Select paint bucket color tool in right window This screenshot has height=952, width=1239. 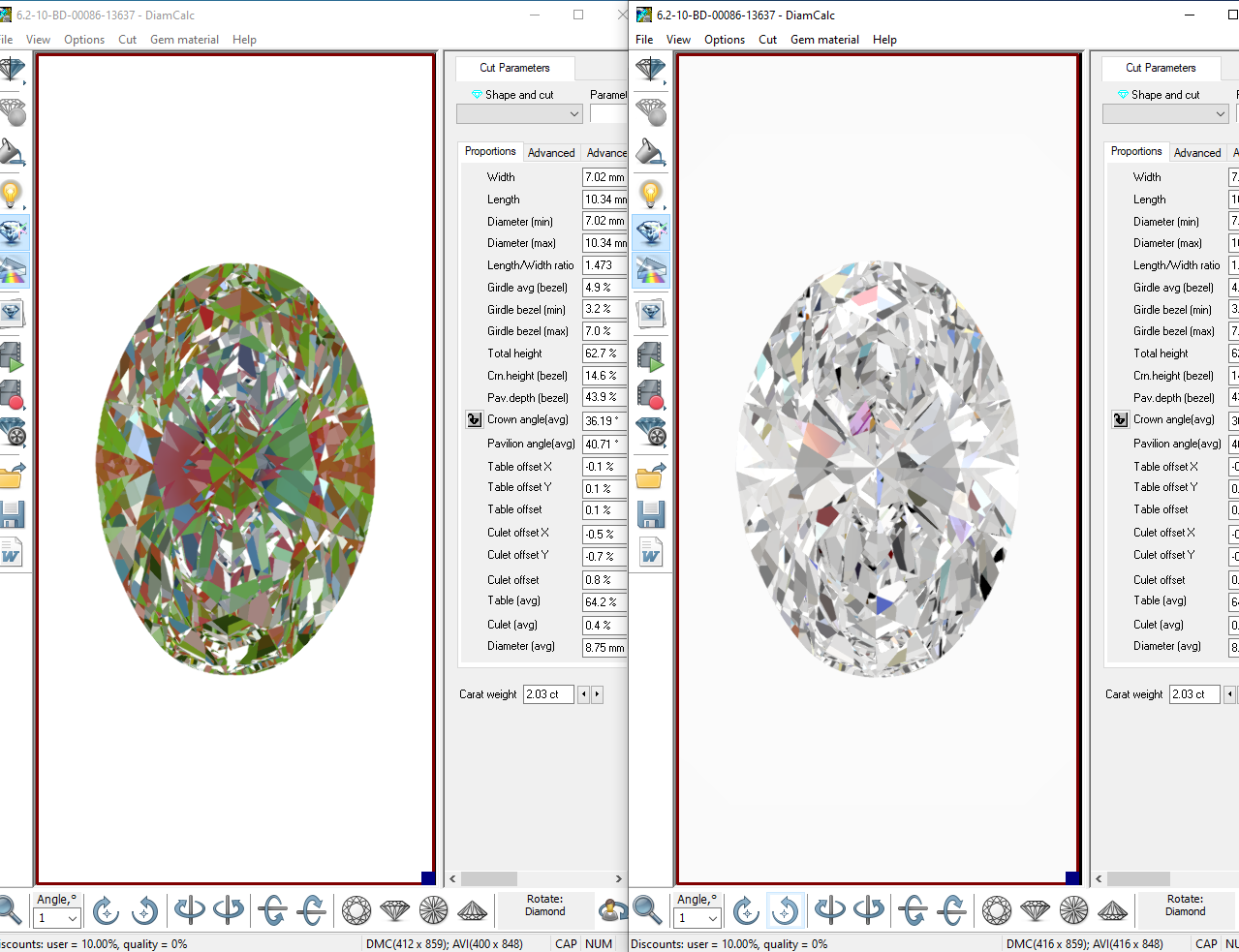tap(650, 153)
